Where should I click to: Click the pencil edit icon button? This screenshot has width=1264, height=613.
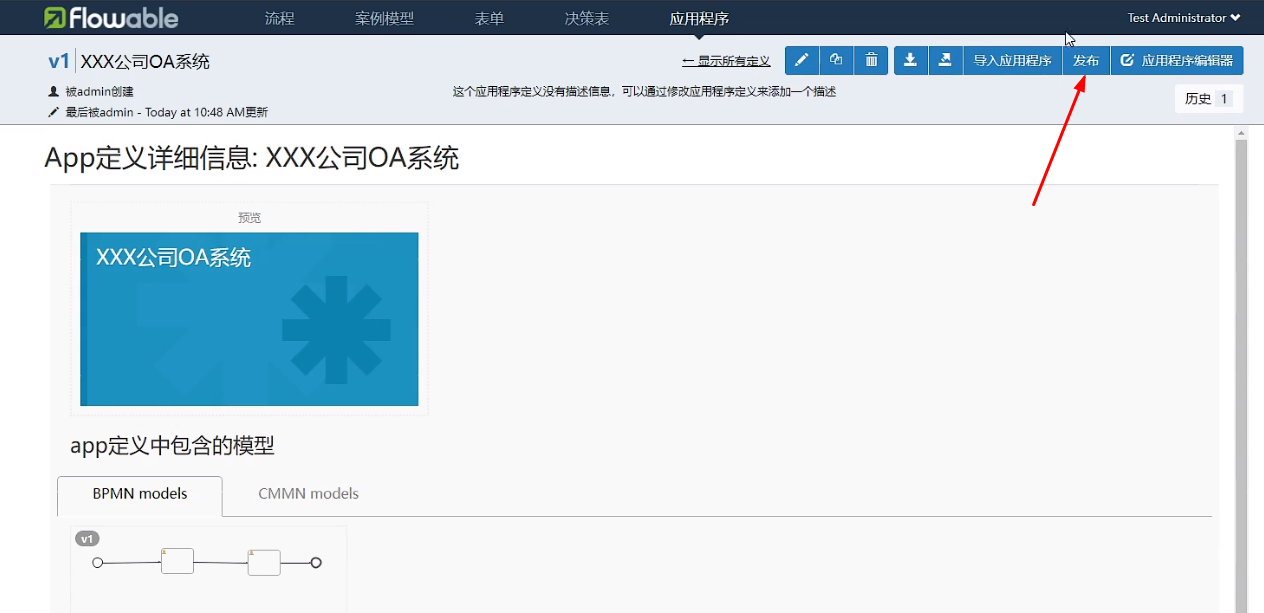point(802,60)
